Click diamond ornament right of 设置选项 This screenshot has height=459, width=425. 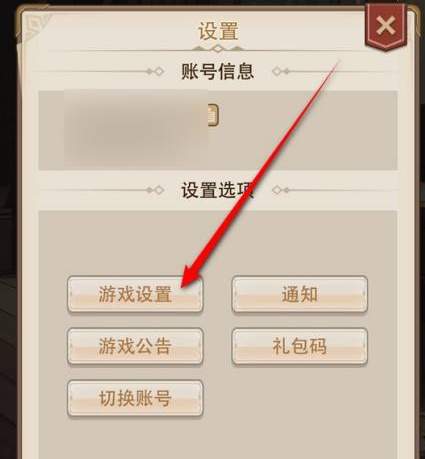280,190
